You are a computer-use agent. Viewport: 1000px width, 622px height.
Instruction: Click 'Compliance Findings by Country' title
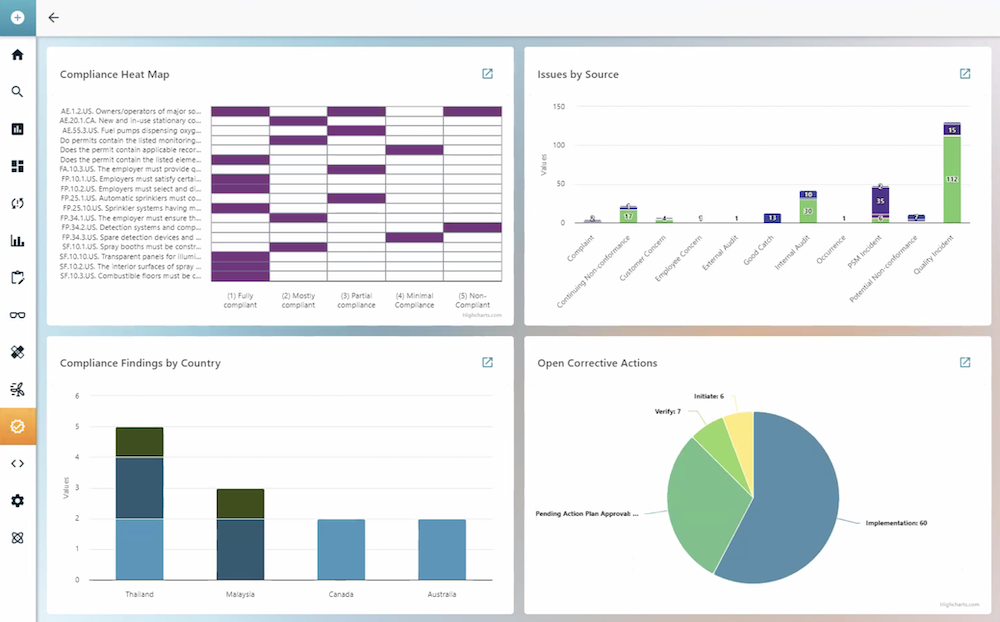point(140,363)
